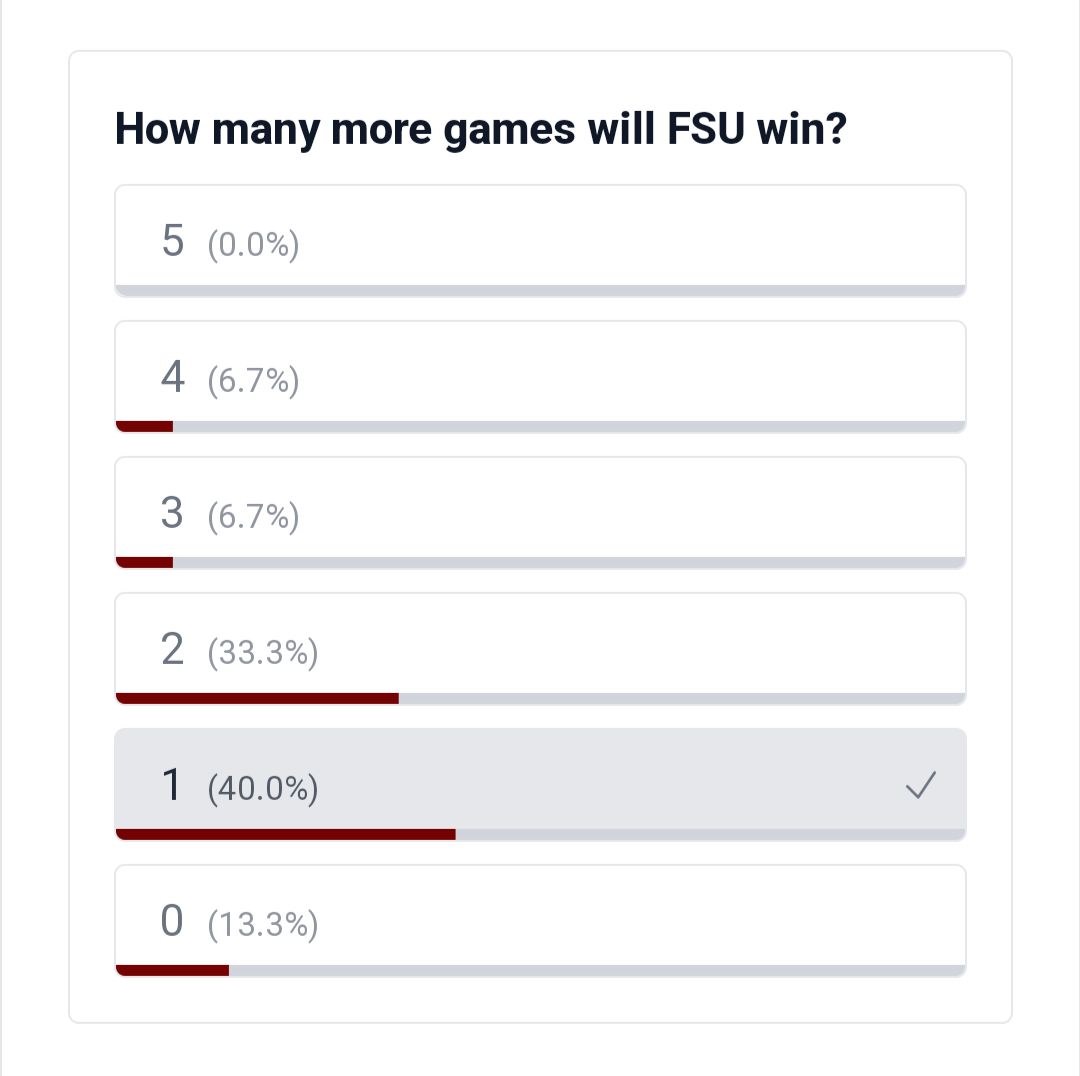This screenshot has width=1080, height=1076.
Task: Click the 33.3% result text
Action: pyautogui.click(x=263, y=652)
